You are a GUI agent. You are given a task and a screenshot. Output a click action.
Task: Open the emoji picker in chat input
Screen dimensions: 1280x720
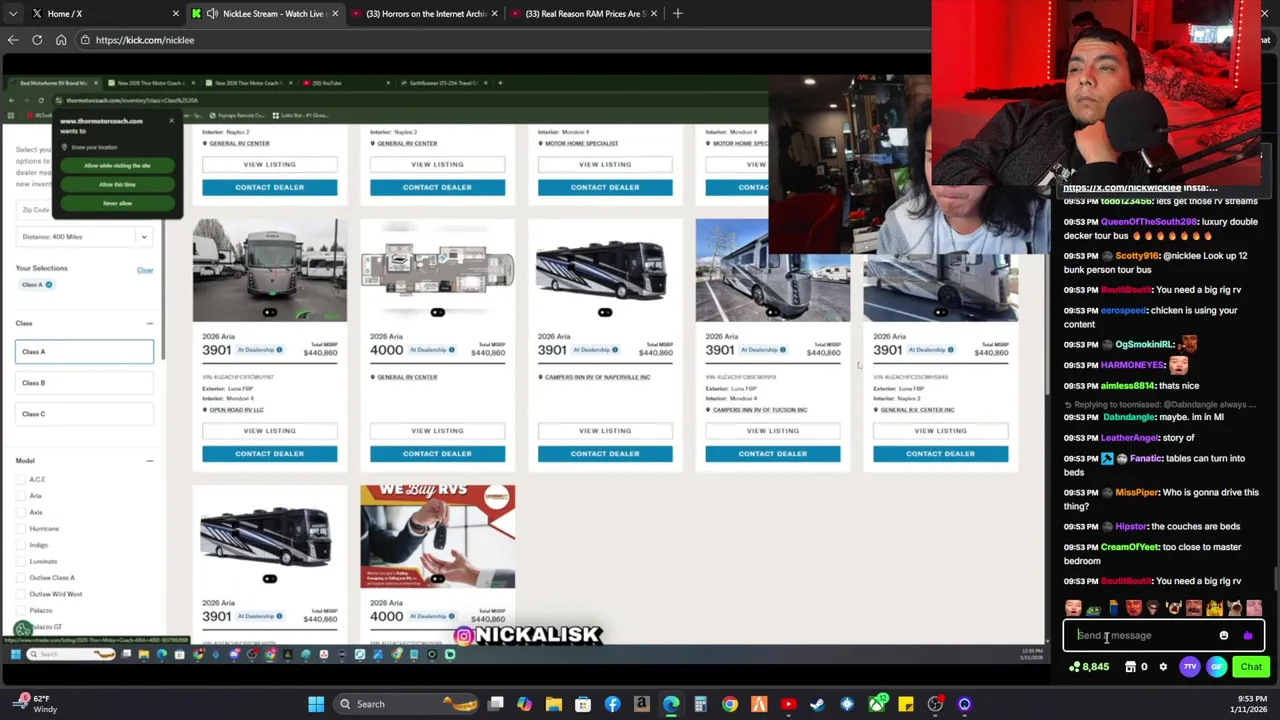(x=1223, y=635)
